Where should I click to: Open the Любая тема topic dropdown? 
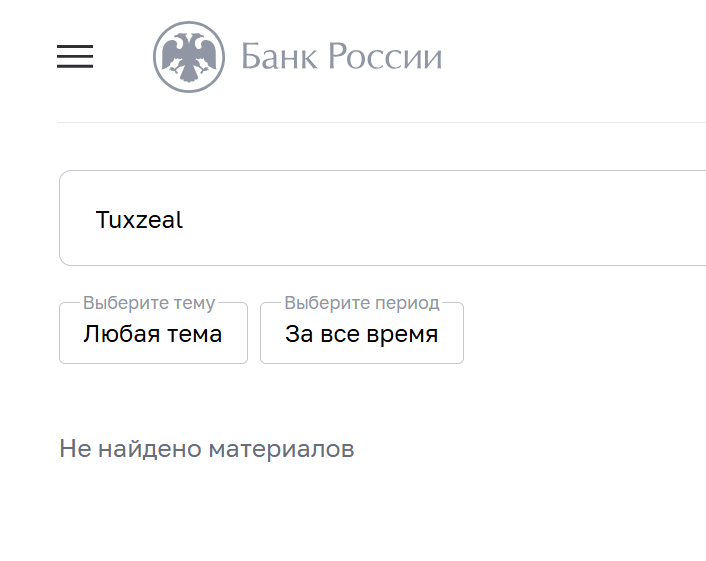pyautogui.click(x=153, y=334)
